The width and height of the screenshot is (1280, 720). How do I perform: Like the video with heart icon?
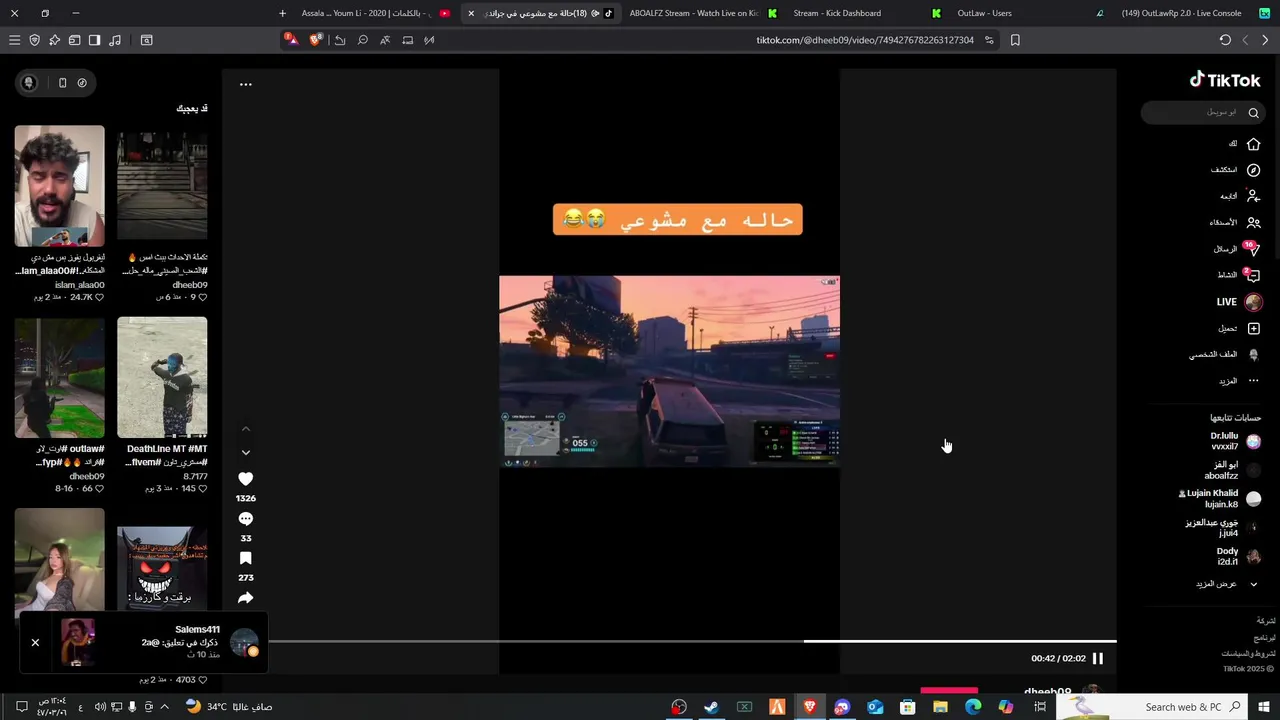[245, 479]
